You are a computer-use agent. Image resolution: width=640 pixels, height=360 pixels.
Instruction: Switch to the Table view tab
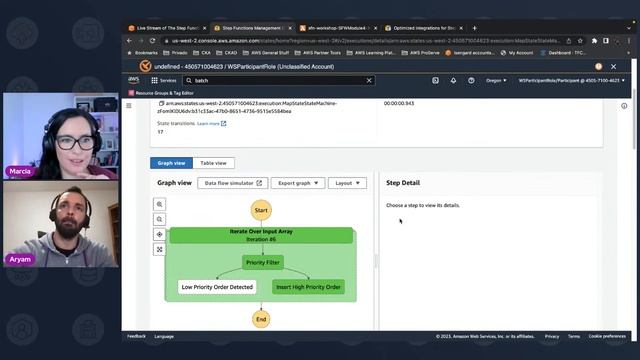pos(213,163)
